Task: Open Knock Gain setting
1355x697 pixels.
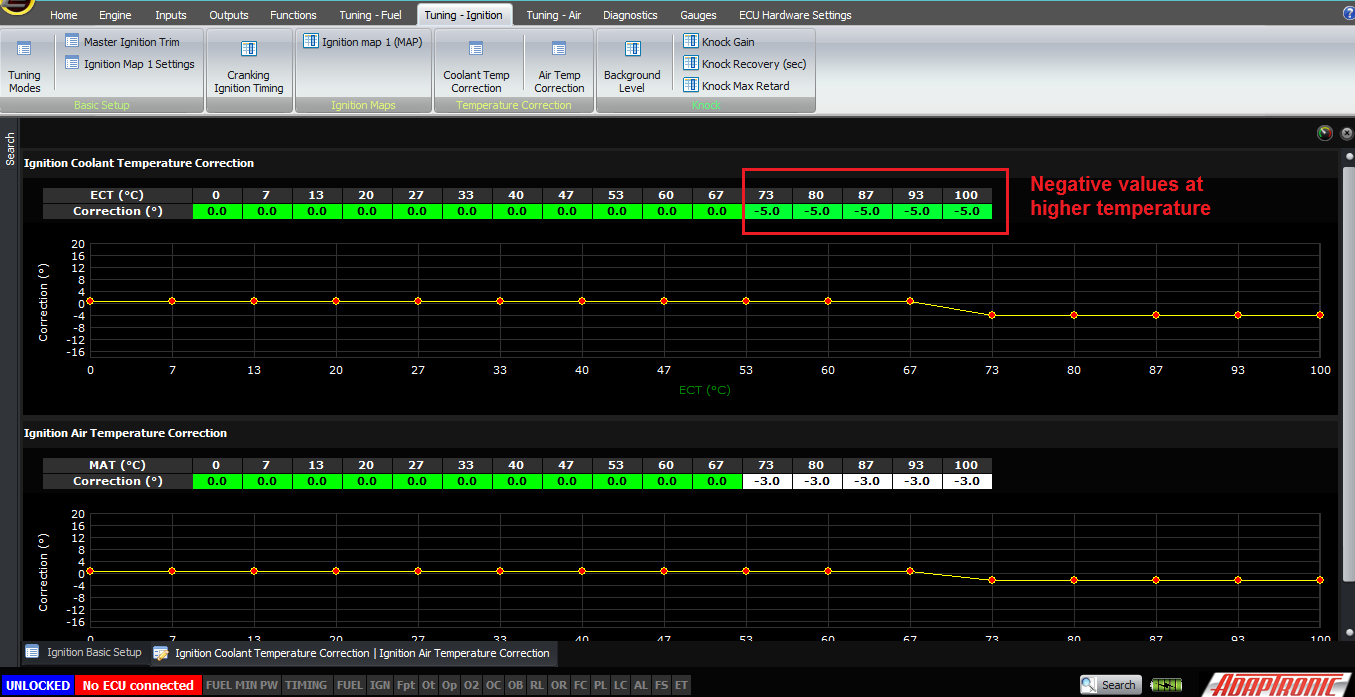Action: point(719,42)
